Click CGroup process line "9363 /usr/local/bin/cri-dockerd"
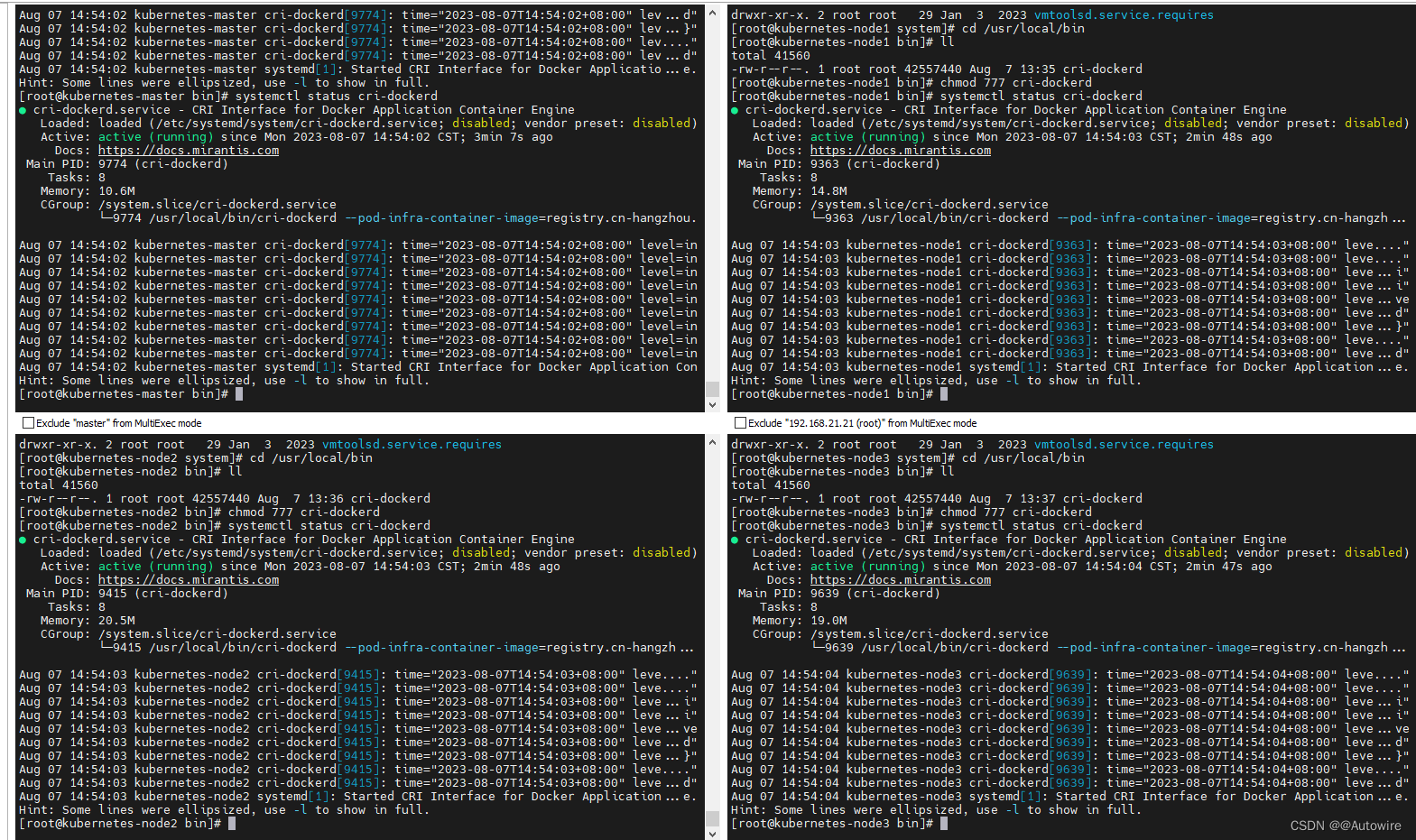Viewport: 1416px width, 840px height. (1108, 218)
